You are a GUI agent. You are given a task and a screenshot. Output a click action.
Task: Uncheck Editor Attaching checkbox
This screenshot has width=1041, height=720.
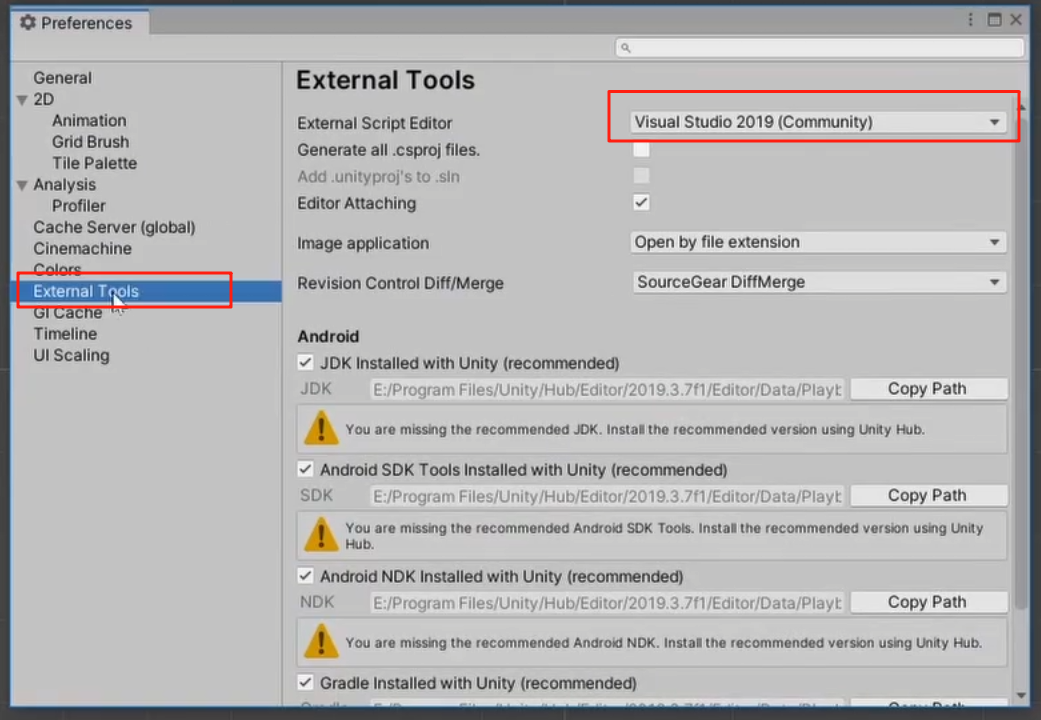coord(641,203)
